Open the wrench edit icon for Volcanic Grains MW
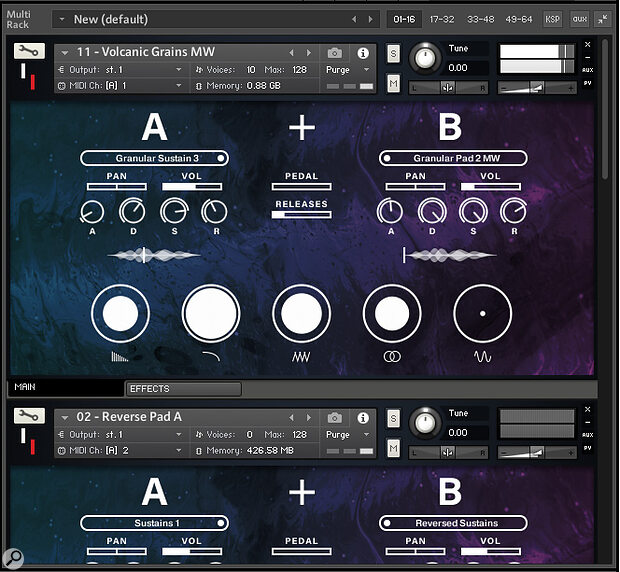 pos(29,51)
